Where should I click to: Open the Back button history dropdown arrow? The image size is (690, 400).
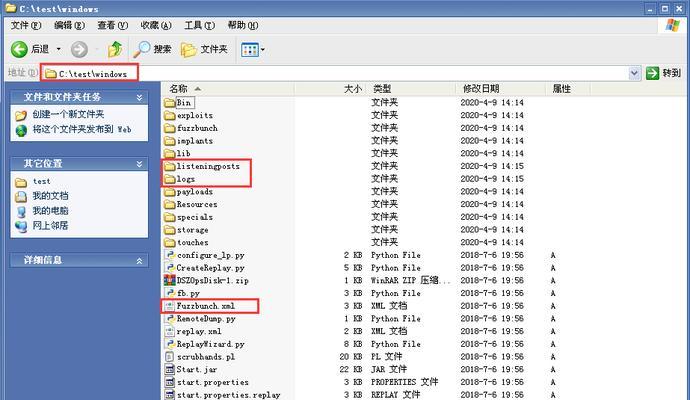(x=59, y=49)
